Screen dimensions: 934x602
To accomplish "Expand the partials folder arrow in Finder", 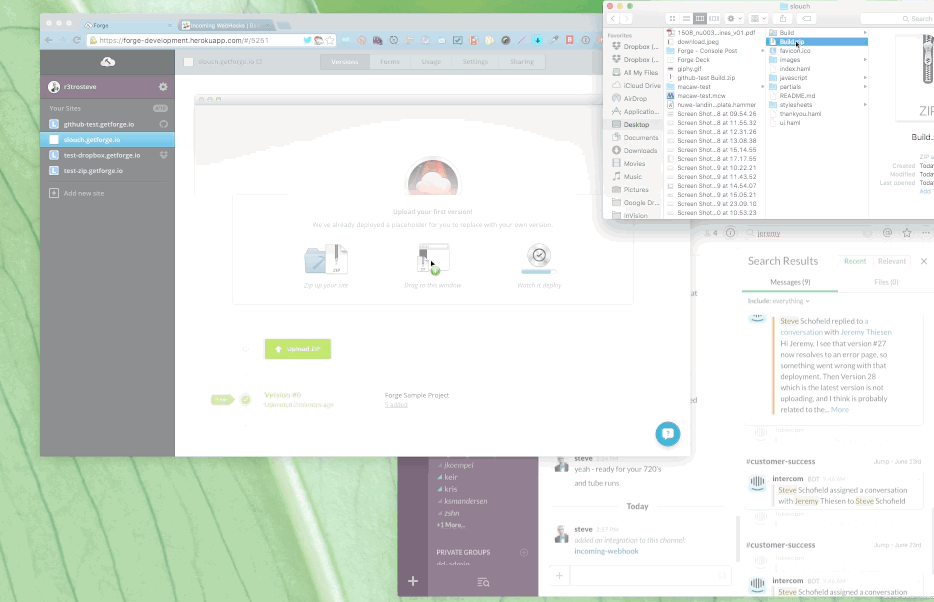I will 865,86.
